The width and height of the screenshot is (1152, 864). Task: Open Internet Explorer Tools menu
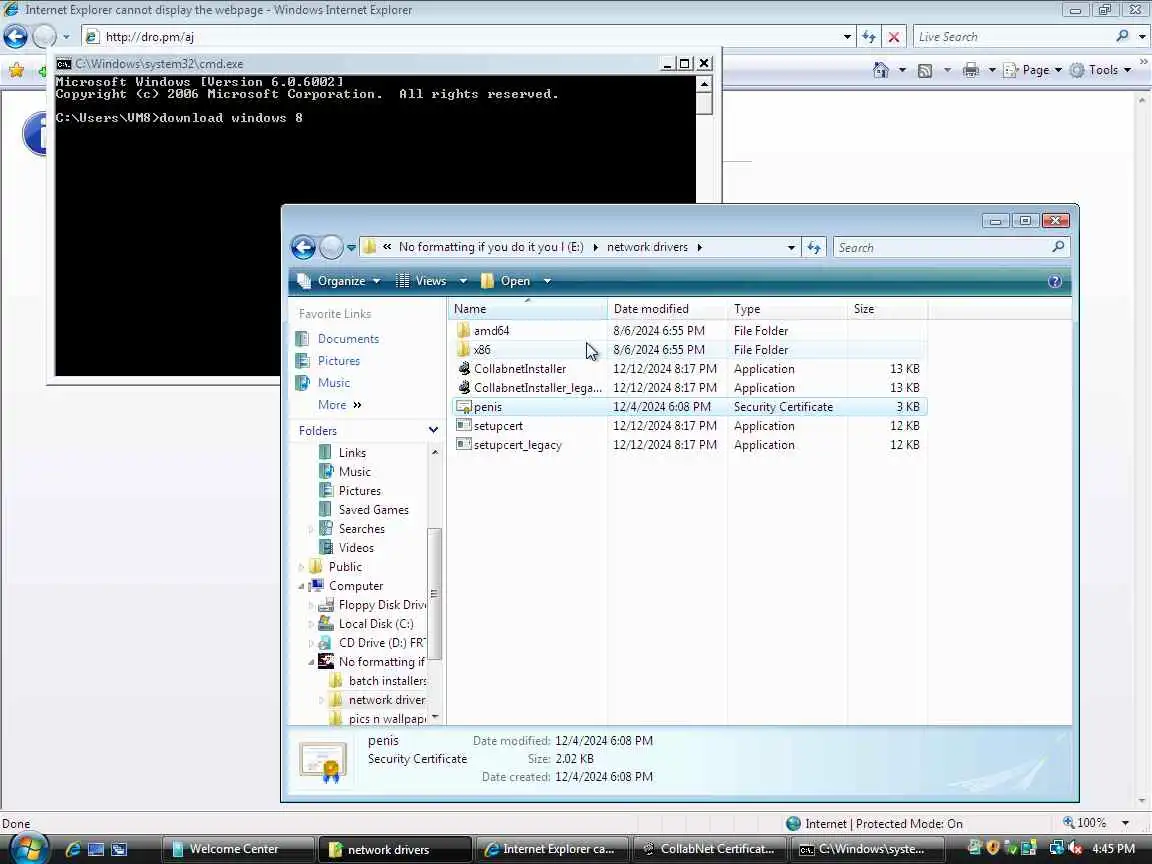click(x=1101, y=70)
